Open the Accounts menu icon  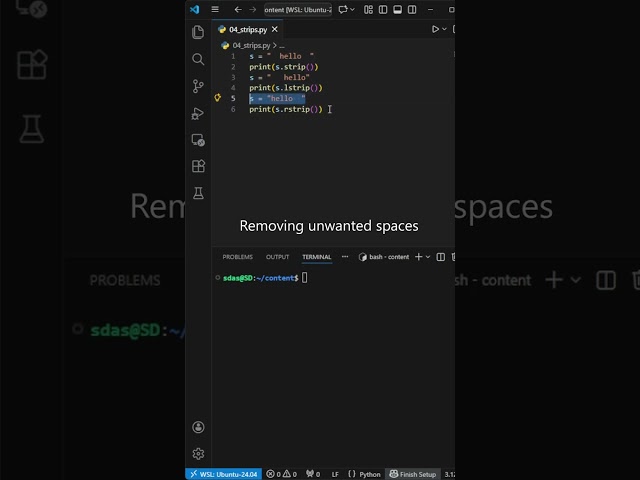pos(198,427)
